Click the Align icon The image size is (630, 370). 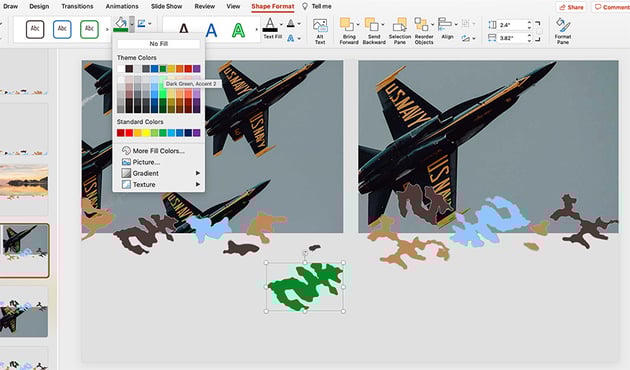tap(445, 24)
